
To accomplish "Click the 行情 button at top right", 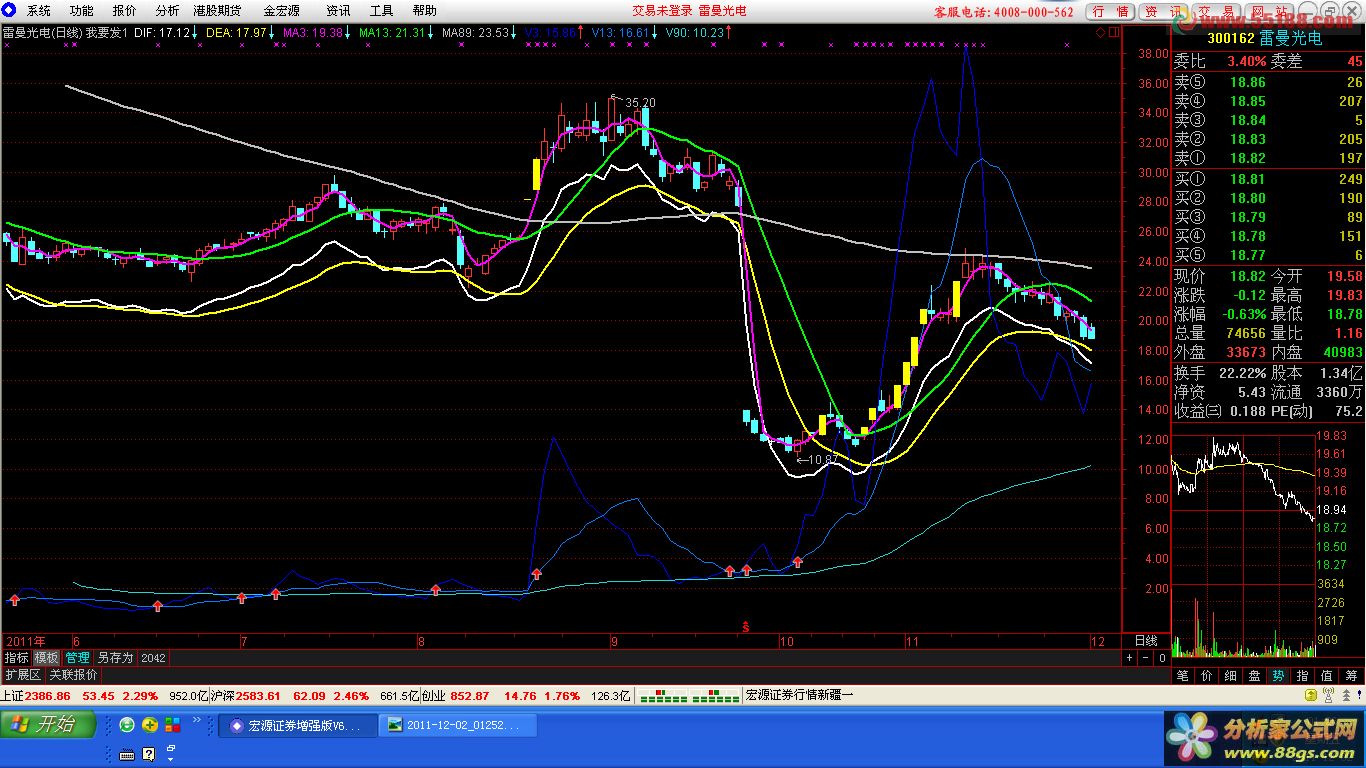I will (1110, 12).
